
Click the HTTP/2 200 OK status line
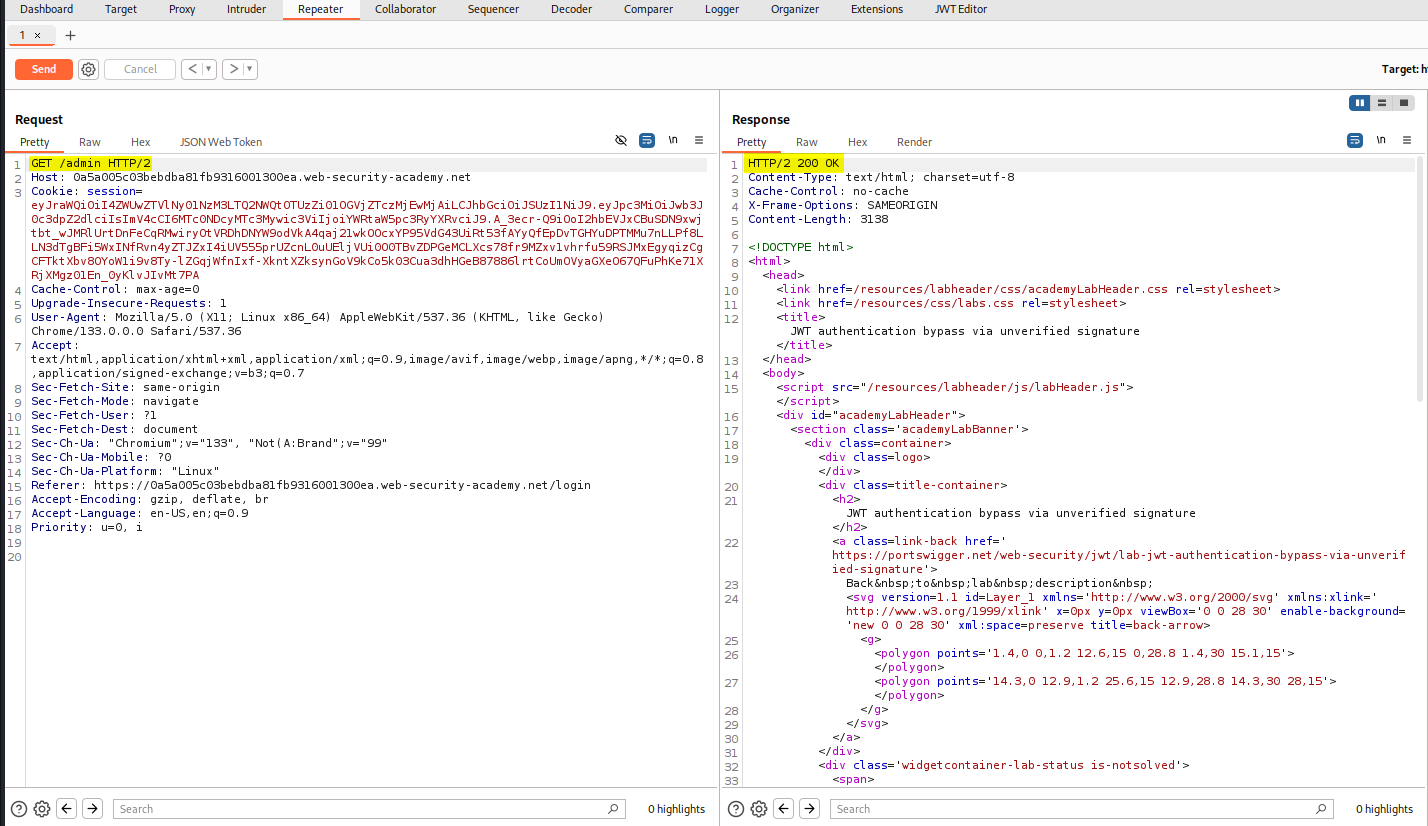794,163
